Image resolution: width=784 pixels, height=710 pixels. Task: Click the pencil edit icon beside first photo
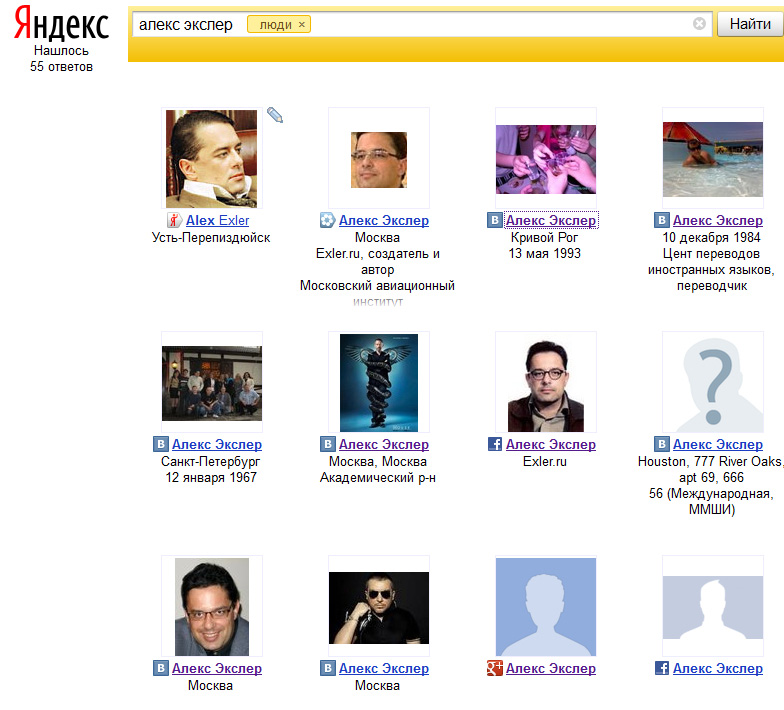[x=275, y=116]
